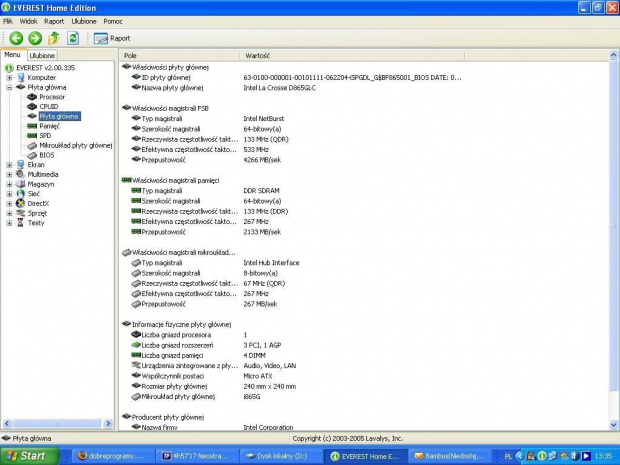Screen dimensions: 620x465
Task: Select the Nazwa płyty głównej row
Action: [224, 88]
